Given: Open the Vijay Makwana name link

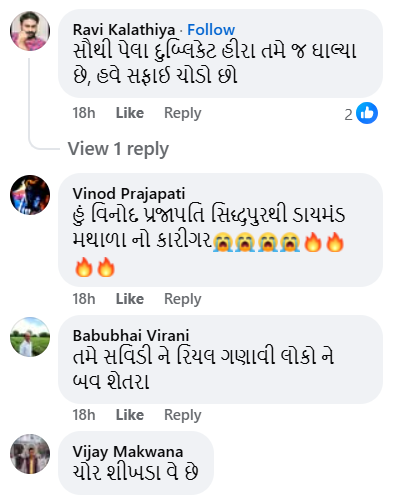Looking at the screenshot, I should 128,452.
